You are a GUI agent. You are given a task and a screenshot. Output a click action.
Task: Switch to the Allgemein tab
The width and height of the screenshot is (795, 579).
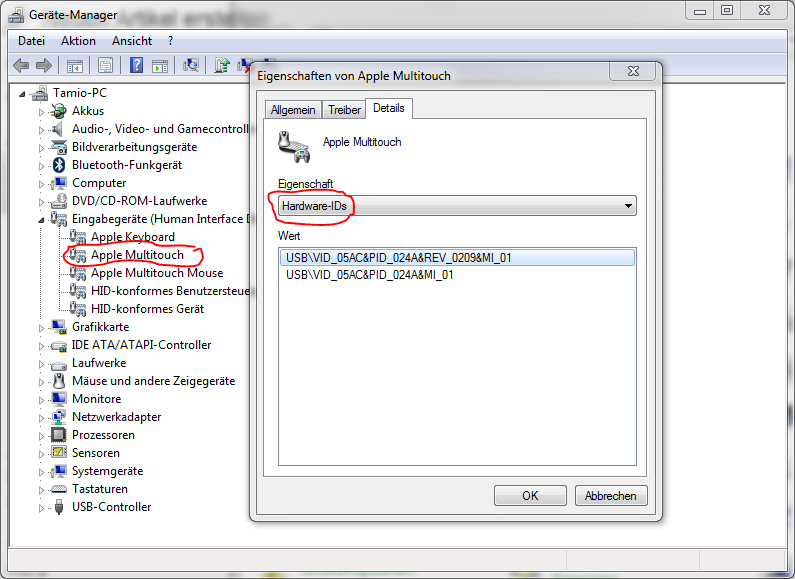coord(293,110)
